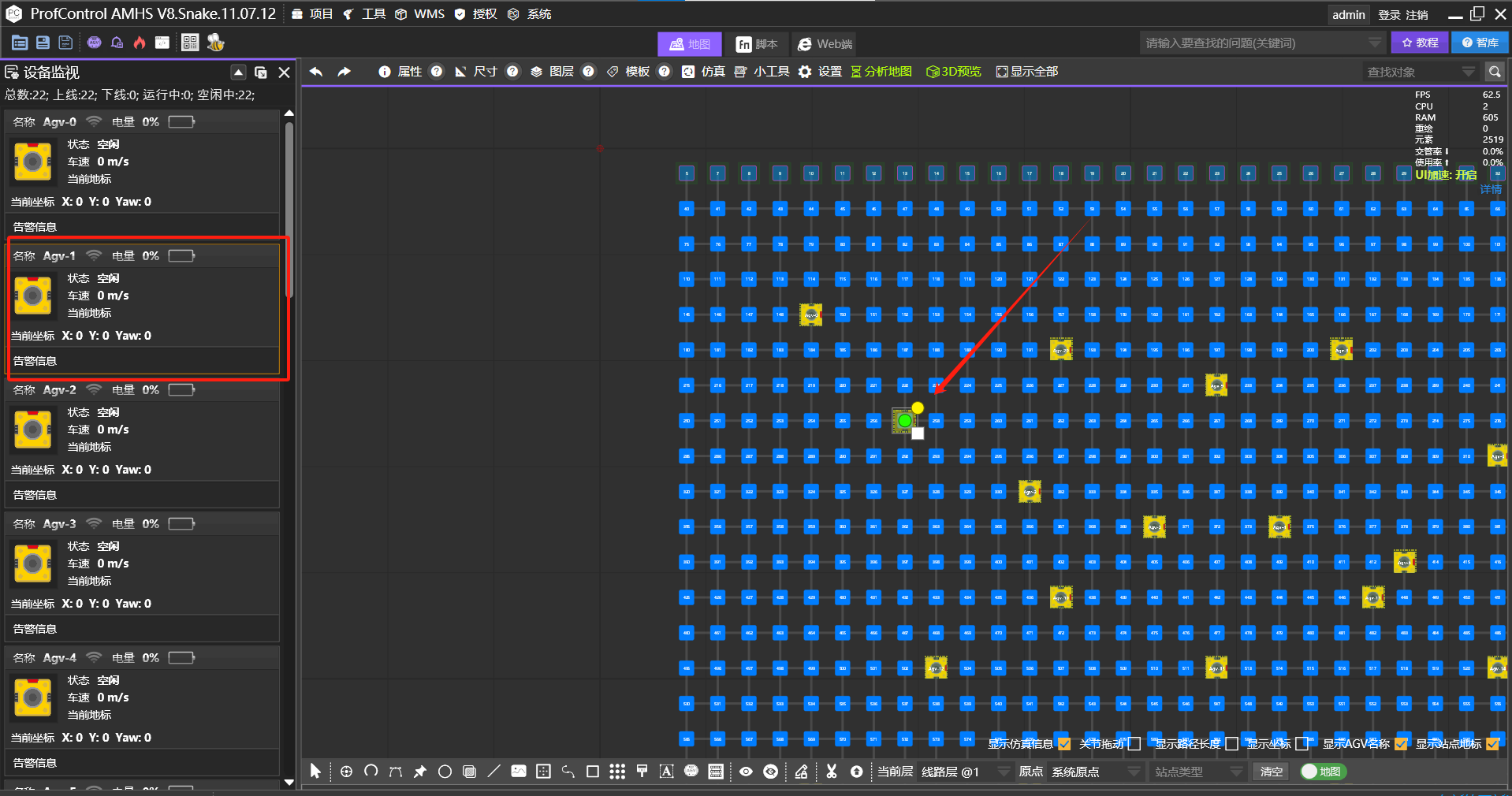
Task: Collapse the 设备监视 panel with up arrow
Action: [x=238, y=73]
